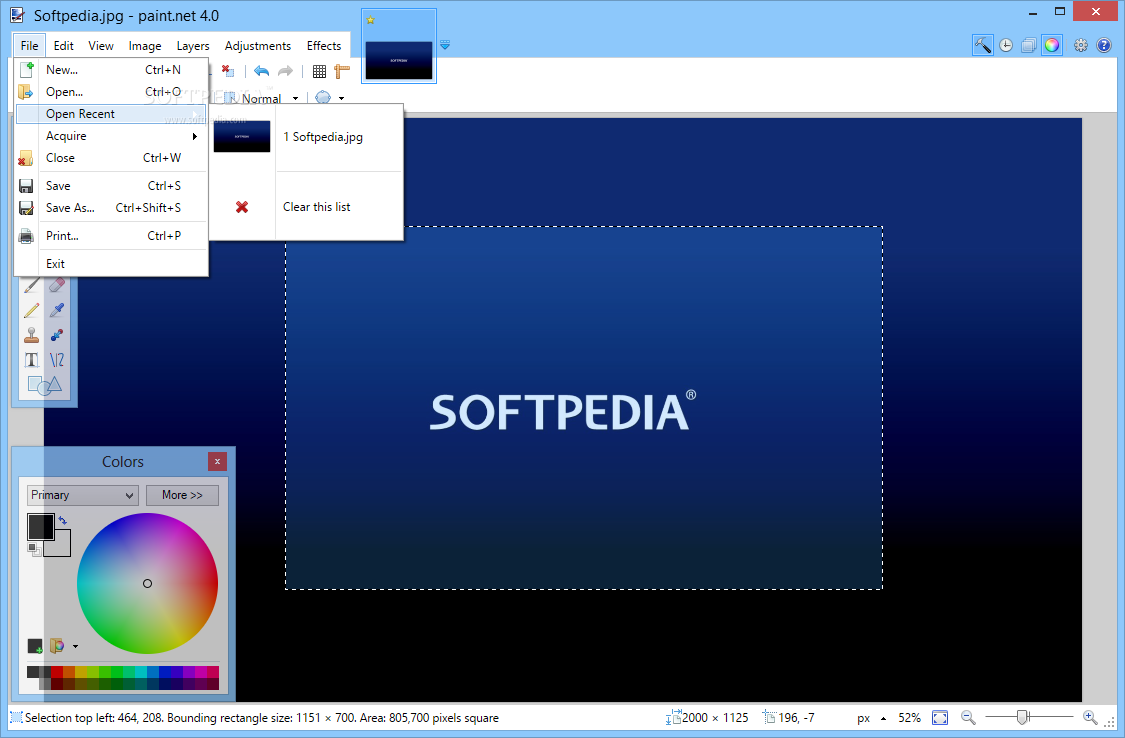The width and height of the screenshot is (1125, 738).
Task: Click the Save floppy disk icon
Action: pyautogui.click(x=26, y=186)
